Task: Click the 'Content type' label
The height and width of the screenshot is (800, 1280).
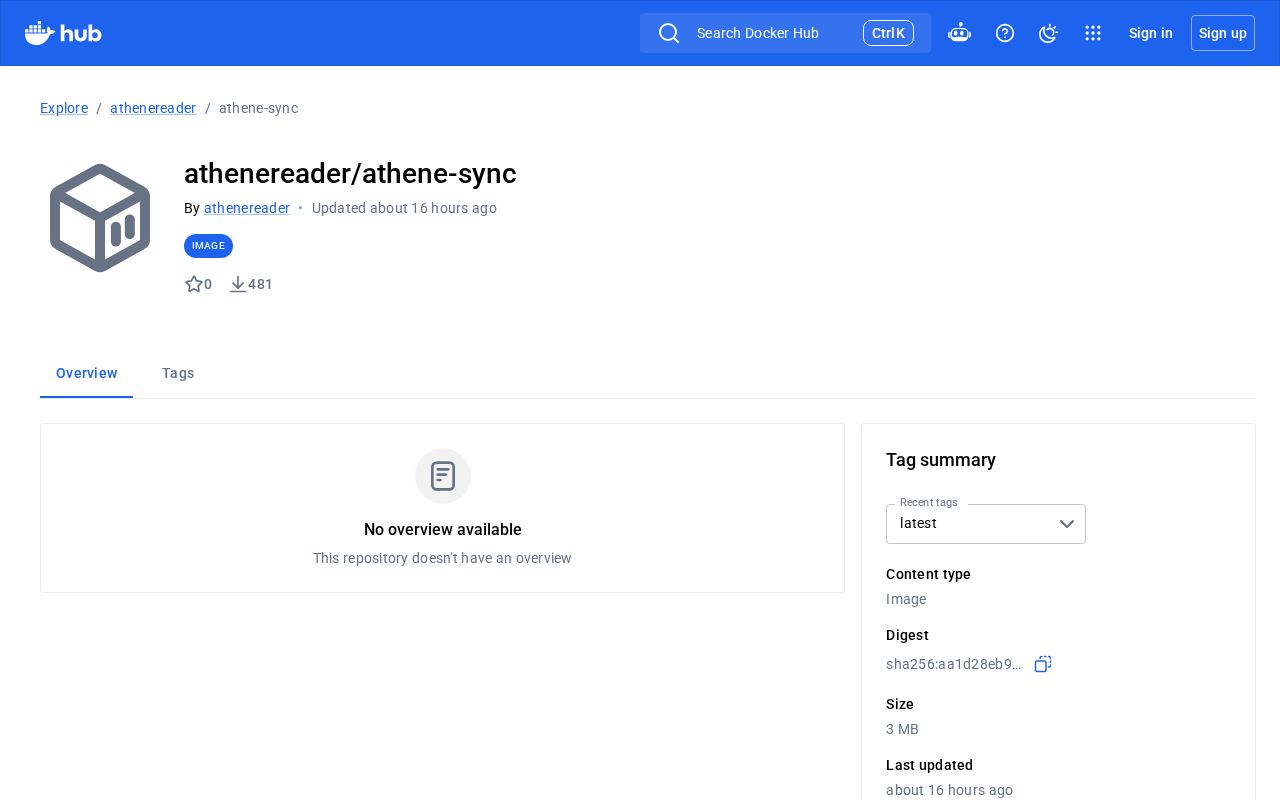Action: tap(928, 574)
